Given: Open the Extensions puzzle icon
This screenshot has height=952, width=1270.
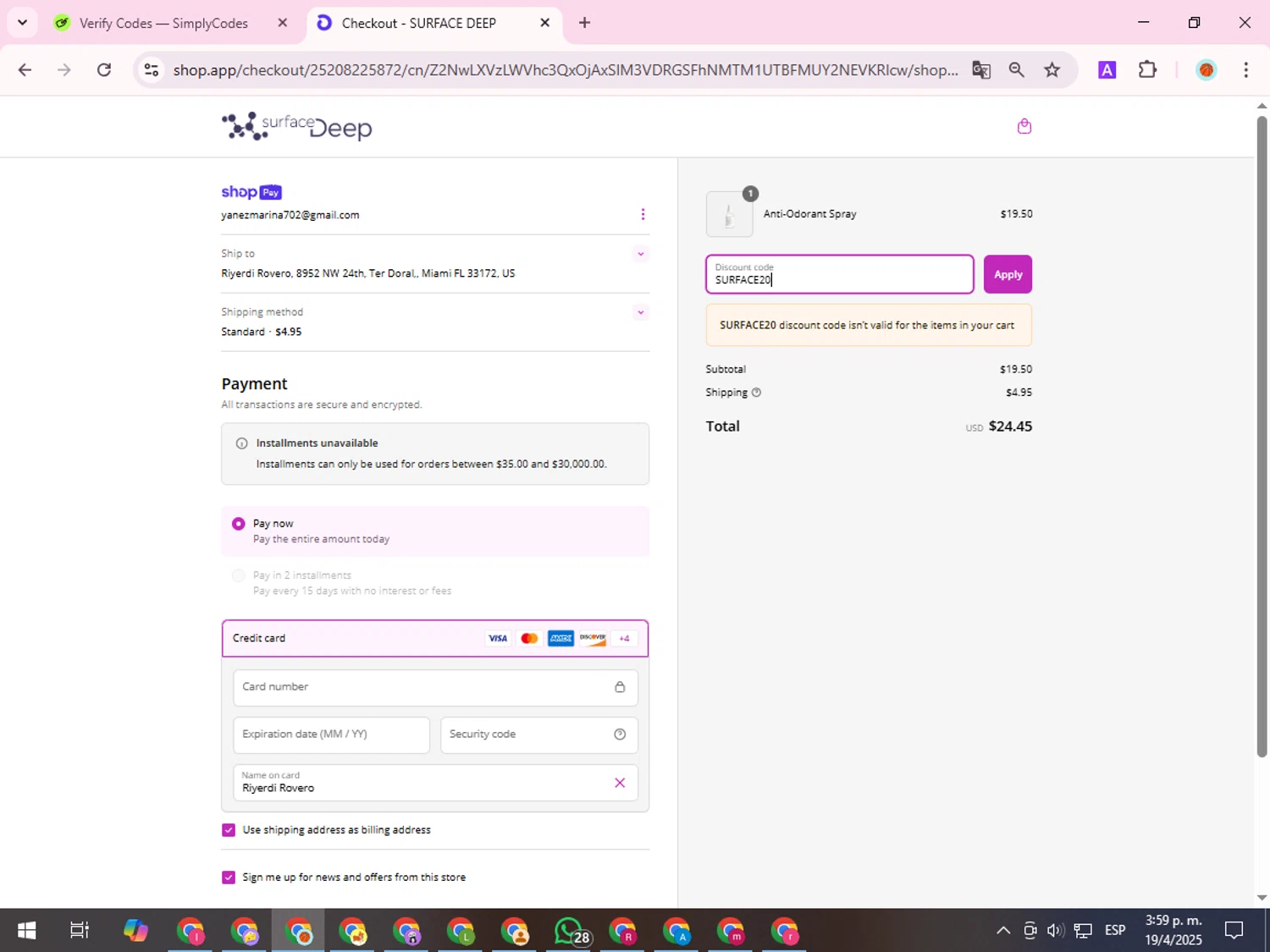Looking at the screenshot, I should tap(1147, 70).
